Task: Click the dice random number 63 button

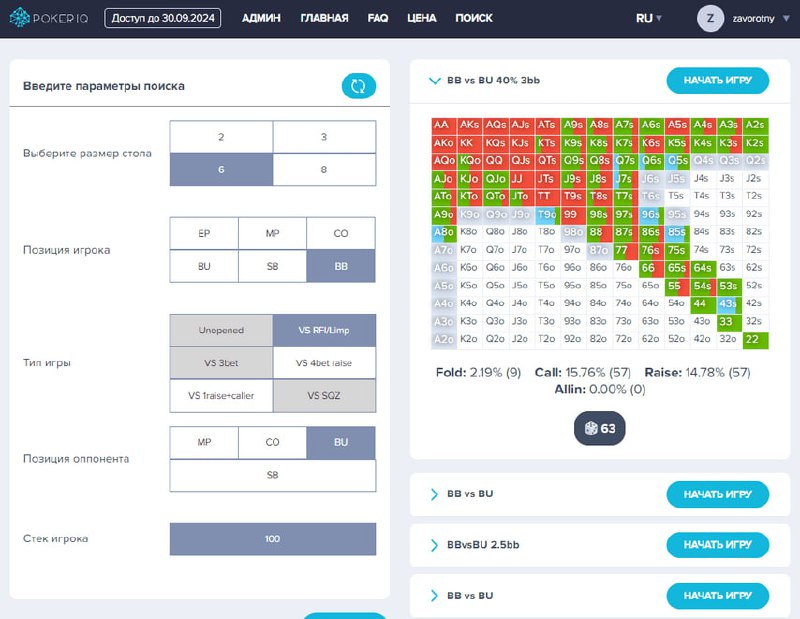Action: 599,428
